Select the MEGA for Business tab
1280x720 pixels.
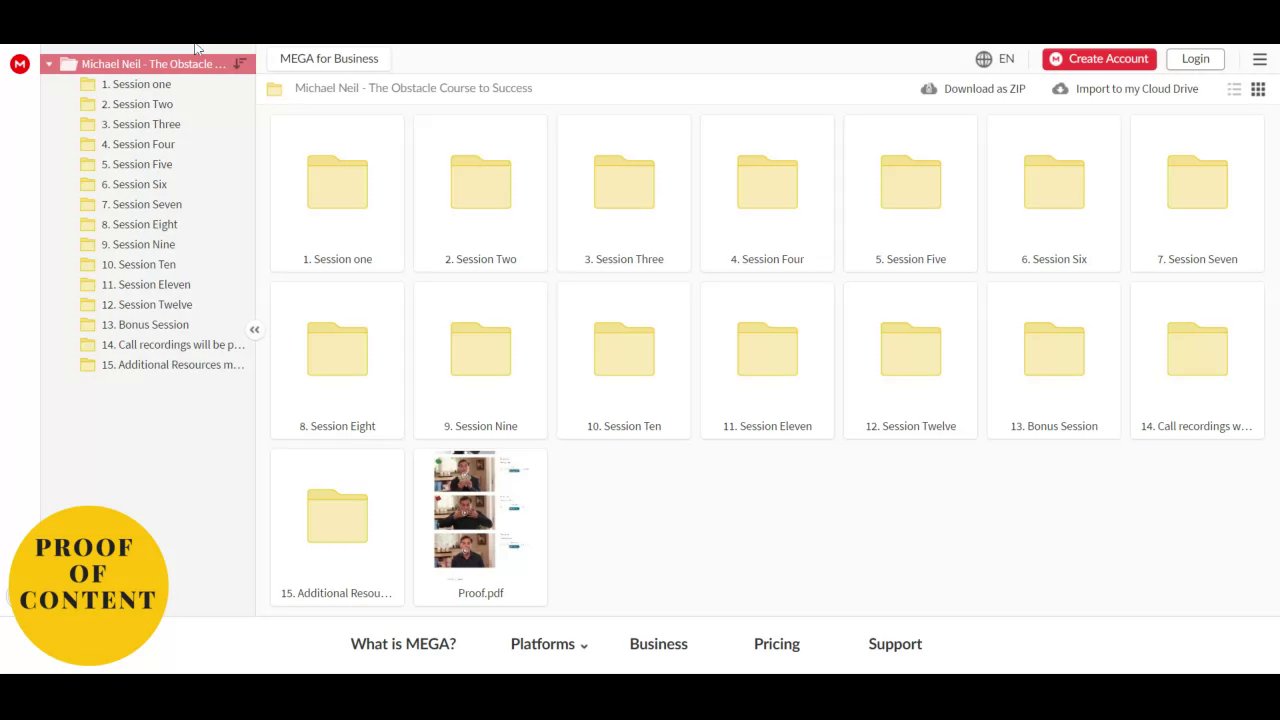pyautogui.click(x=329, y=59)
